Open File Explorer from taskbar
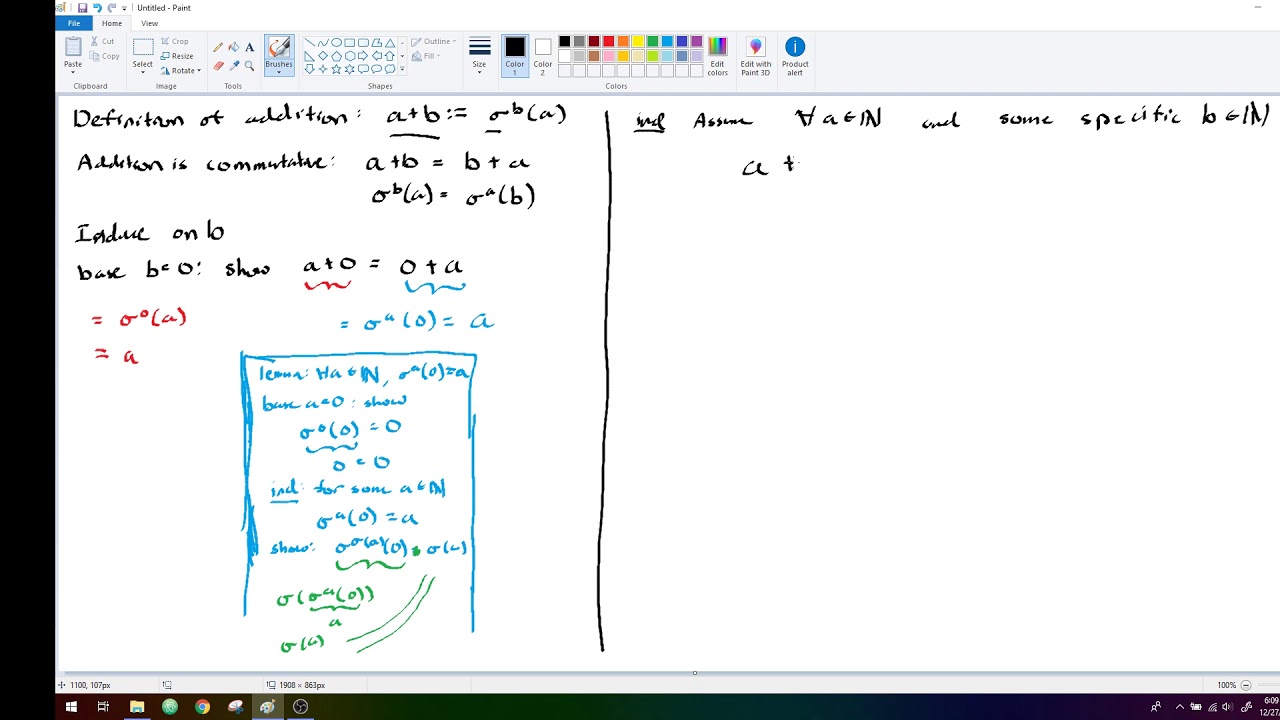Image resolution: width=1280 pixels, height=720 pixels. (x=137, y=707)
